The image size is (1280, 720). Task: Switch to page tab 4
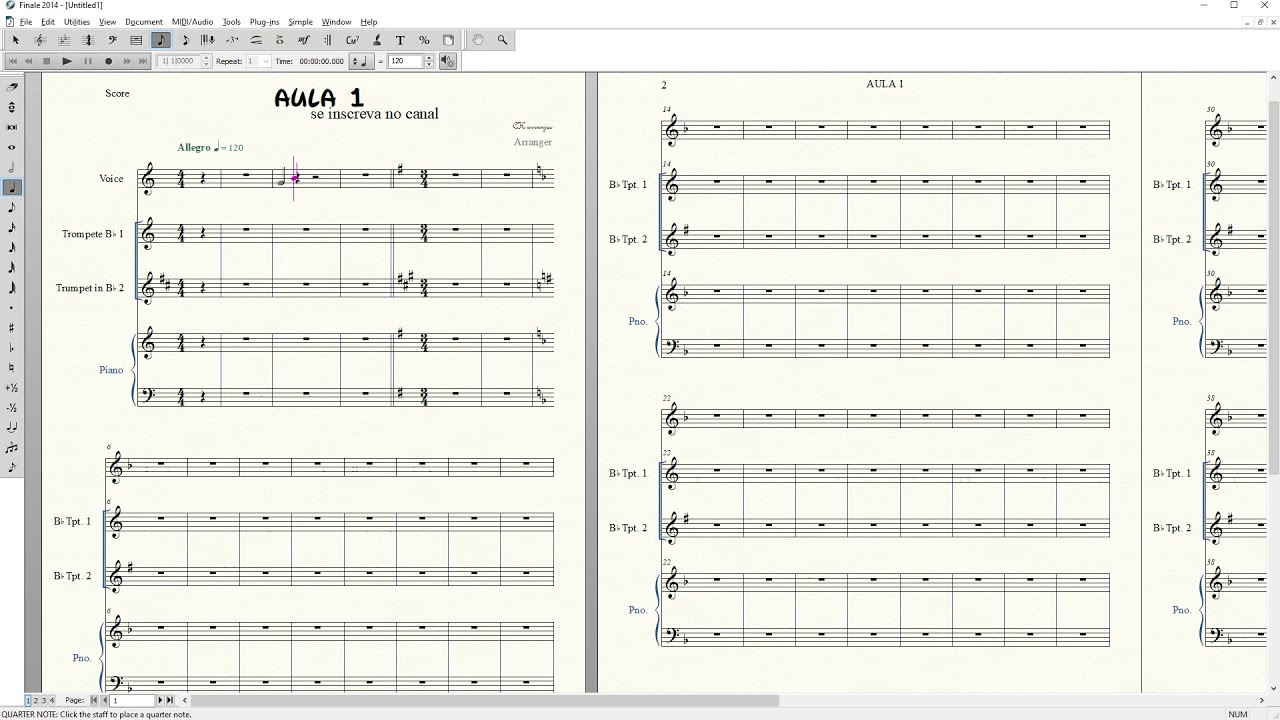click(51, 700)
